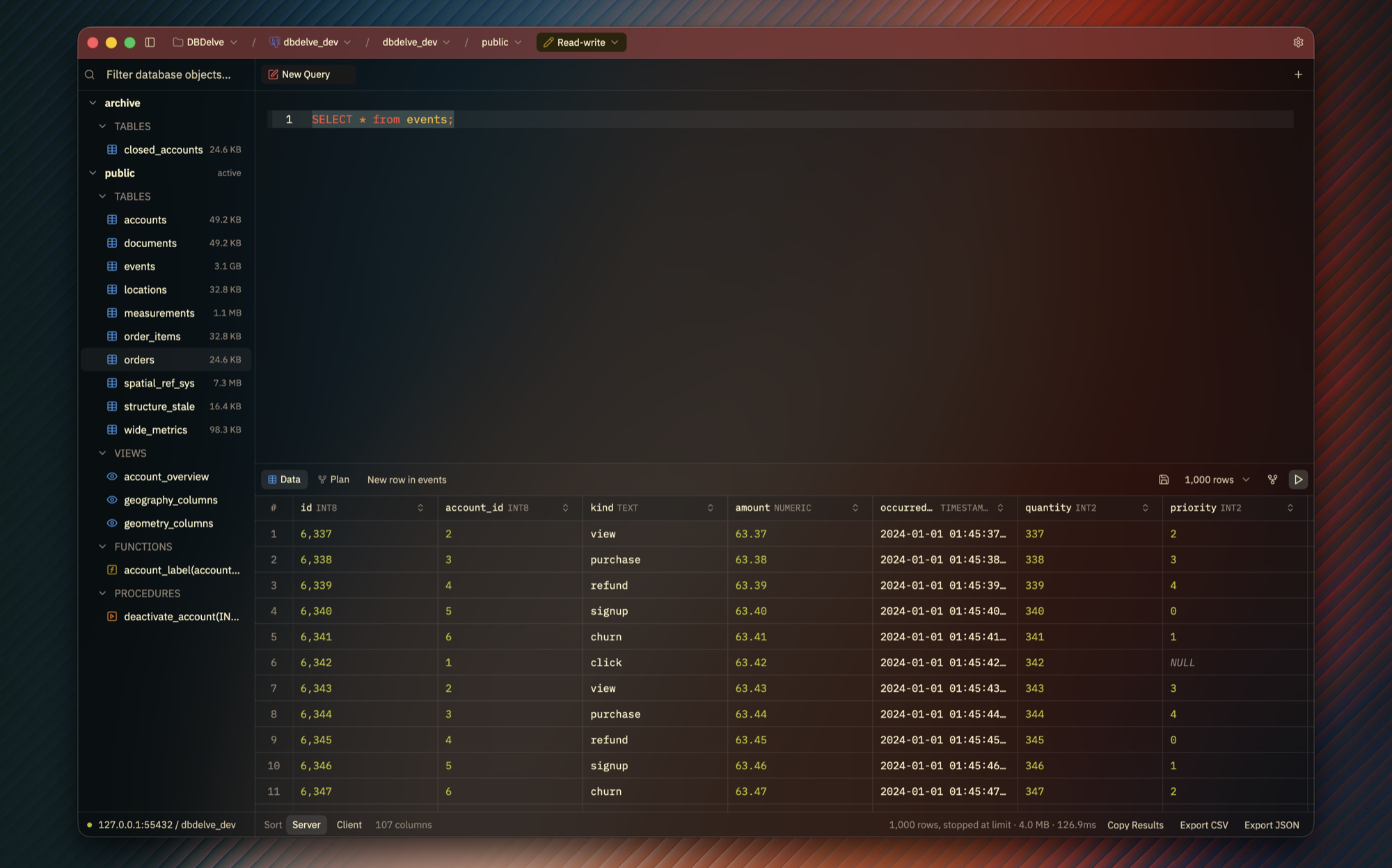Click the account_label function icon
The height and width of the screenshot is (868, 1392).
[112, 569]
